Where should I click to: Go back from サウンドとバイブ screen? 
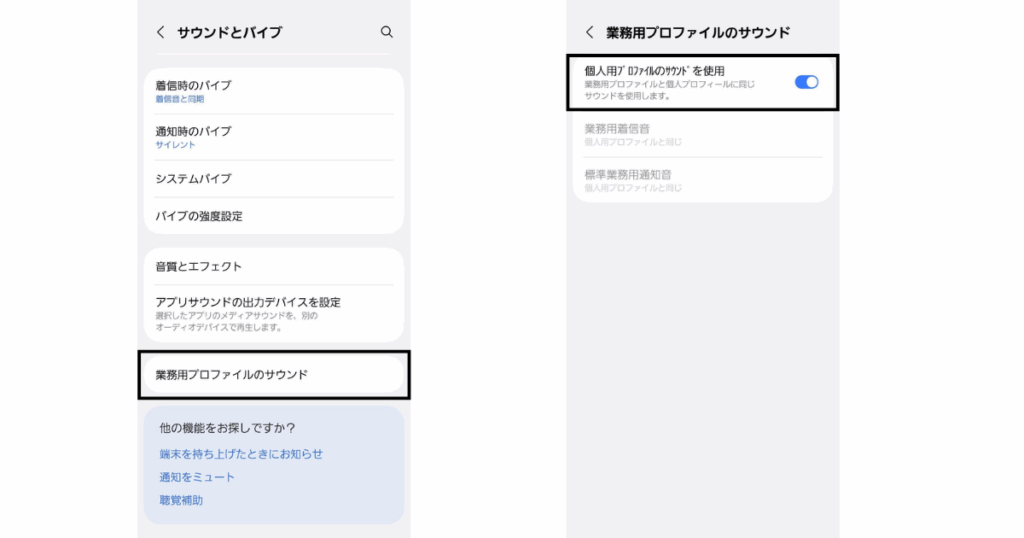[x=161, y=32]
